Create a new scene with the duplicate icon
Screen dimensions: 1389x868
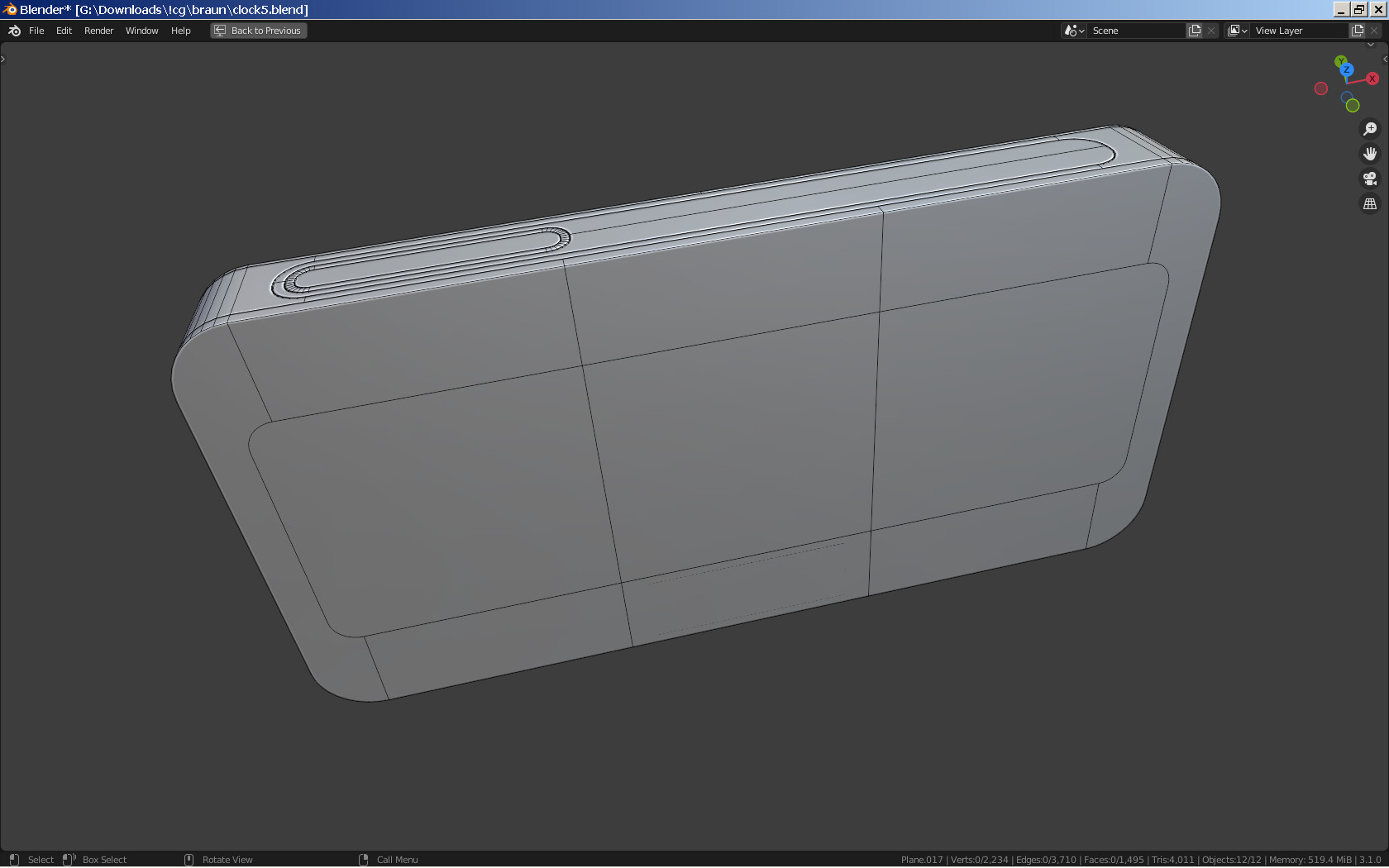(x=1195, y=31)
